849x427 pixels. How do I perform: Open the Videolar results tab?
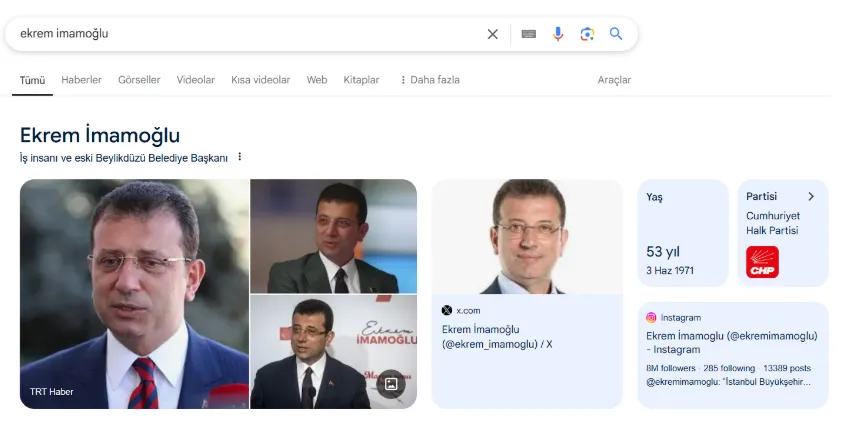[196, 80]
